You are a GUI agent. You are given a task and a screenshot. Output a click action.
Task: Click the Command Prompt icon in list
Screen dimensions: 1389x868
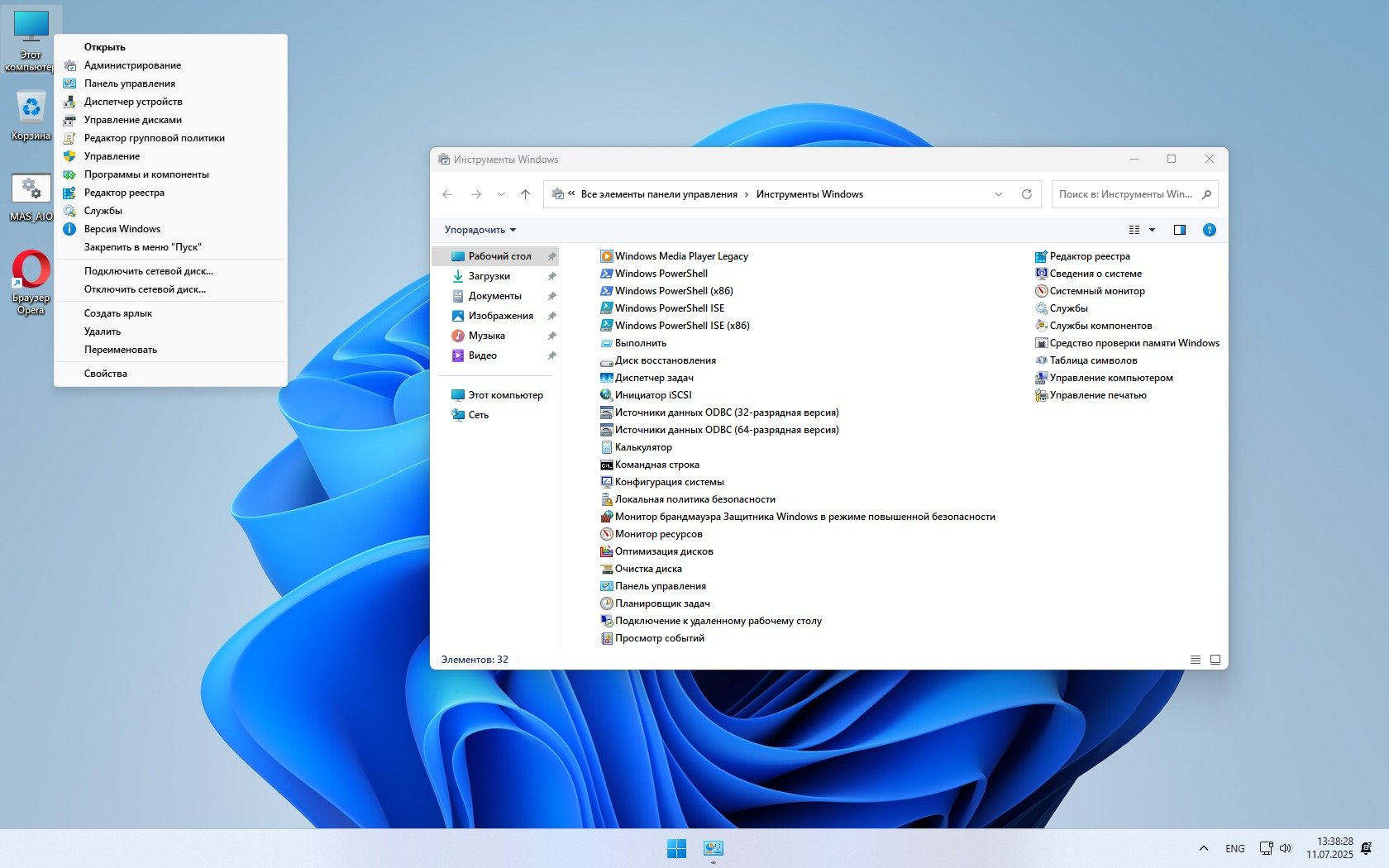click(x=606, y=465)
